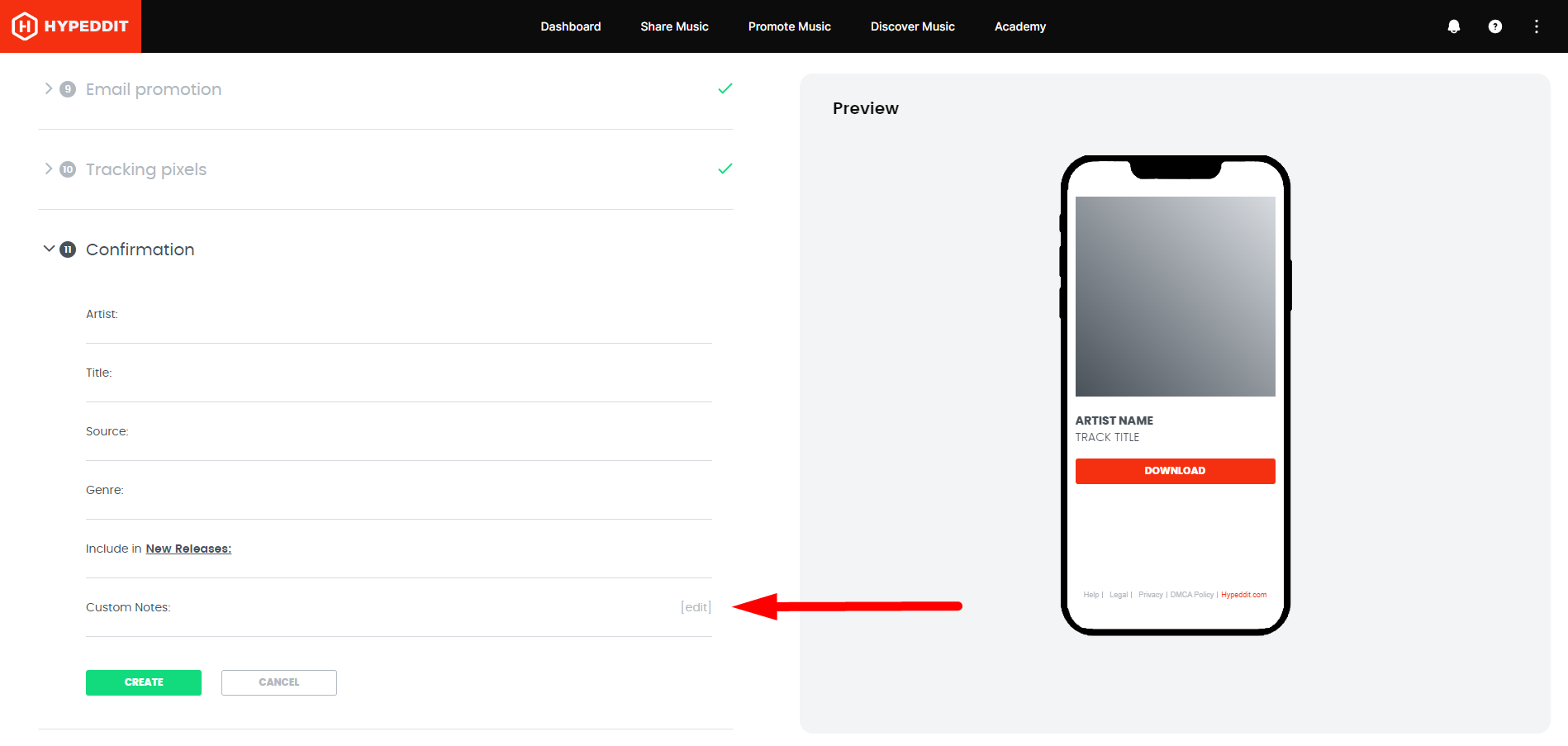
Task: Open the notifications bell
Action: [1453, 26]
